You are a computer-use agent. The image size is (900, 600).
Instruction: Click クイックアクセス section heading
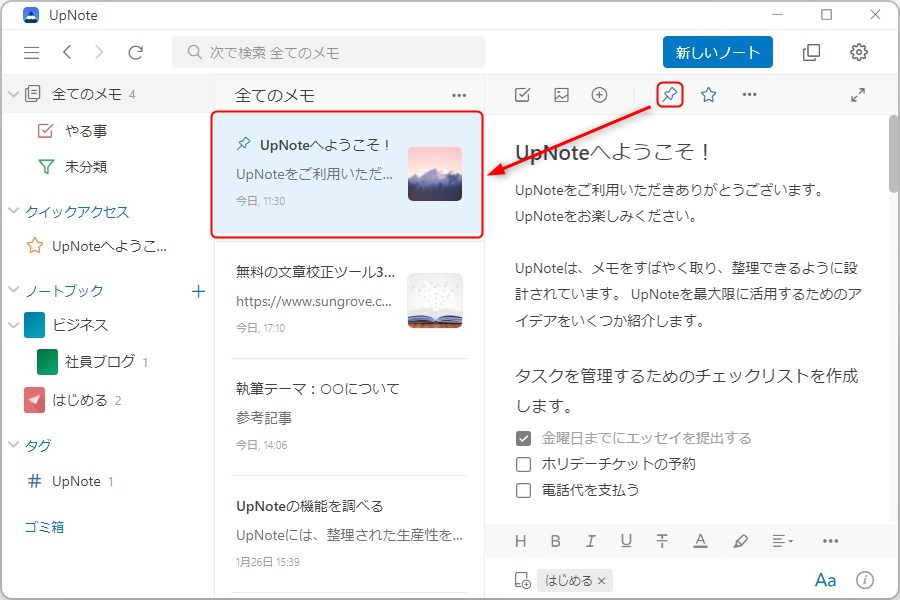77,211
